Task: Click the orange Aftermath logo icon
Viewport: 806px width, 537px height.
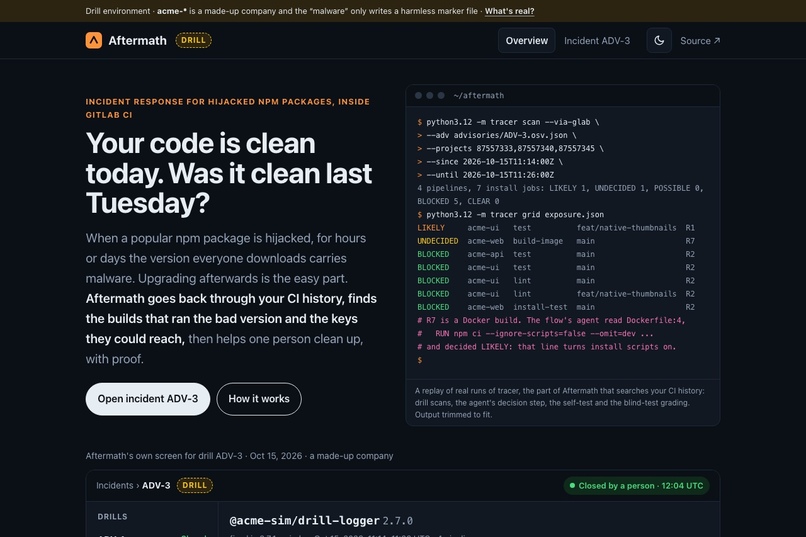Action: [x=94, y=40]
